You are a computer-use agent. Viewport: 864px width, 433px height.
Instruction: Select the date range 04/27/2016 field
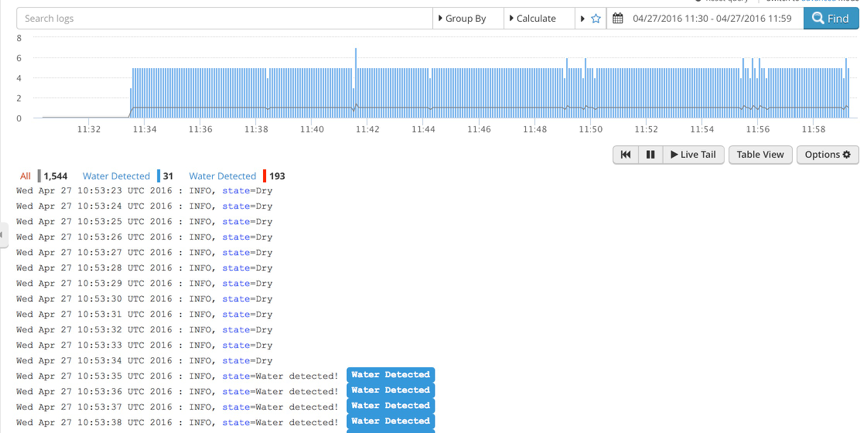712,18
